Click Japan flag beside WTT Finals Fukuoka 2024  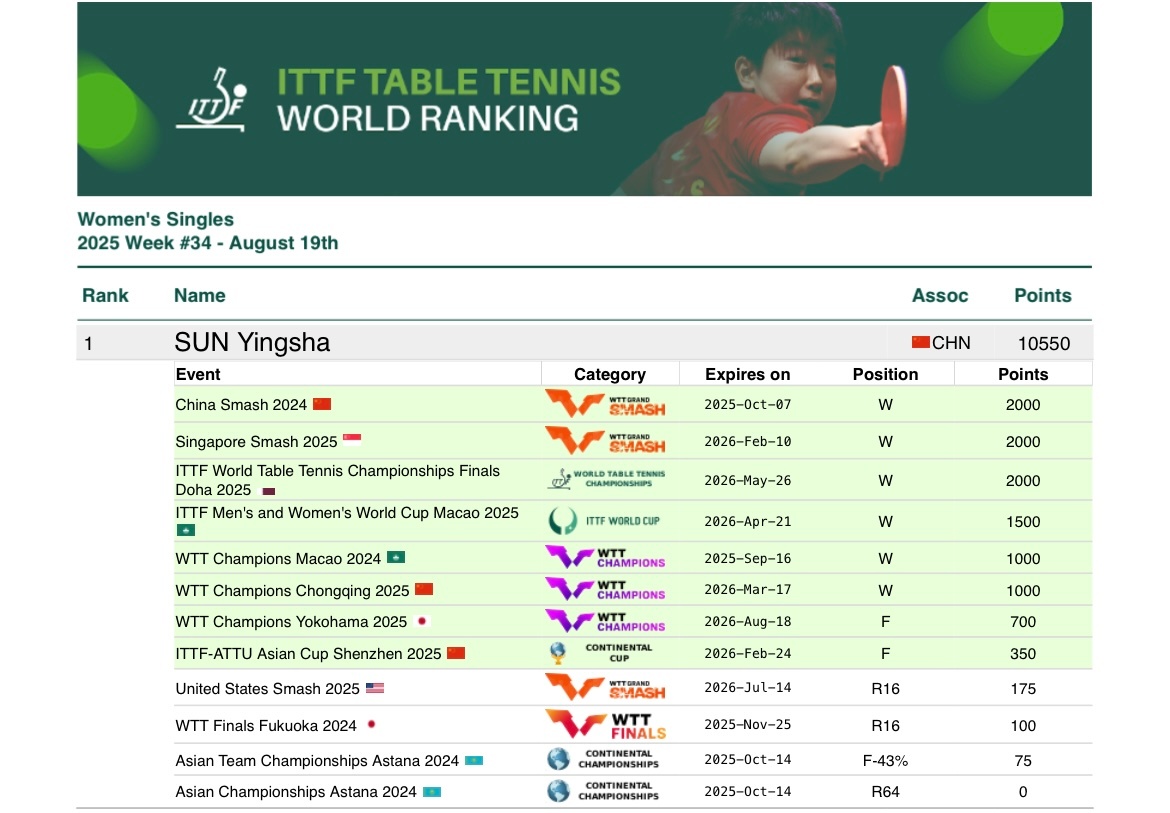coord(371,724)
